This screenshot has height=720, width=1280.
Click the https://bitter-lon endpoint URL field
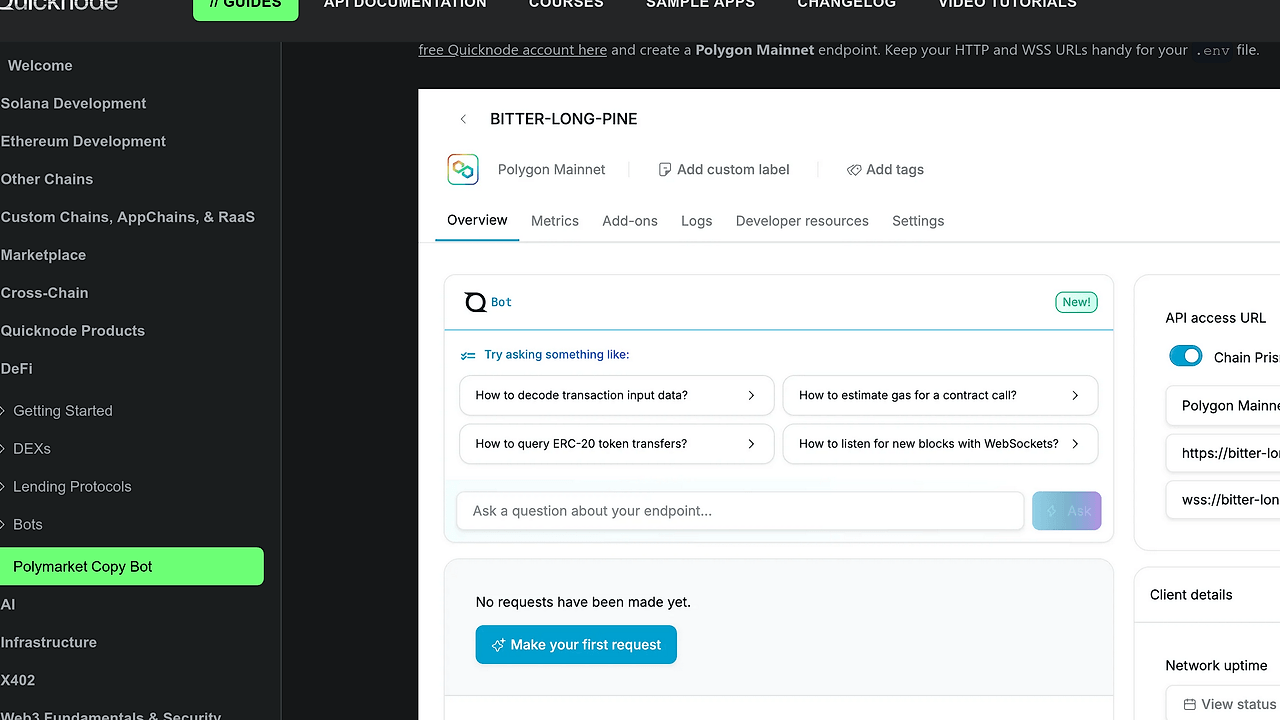click(1223, 453)
